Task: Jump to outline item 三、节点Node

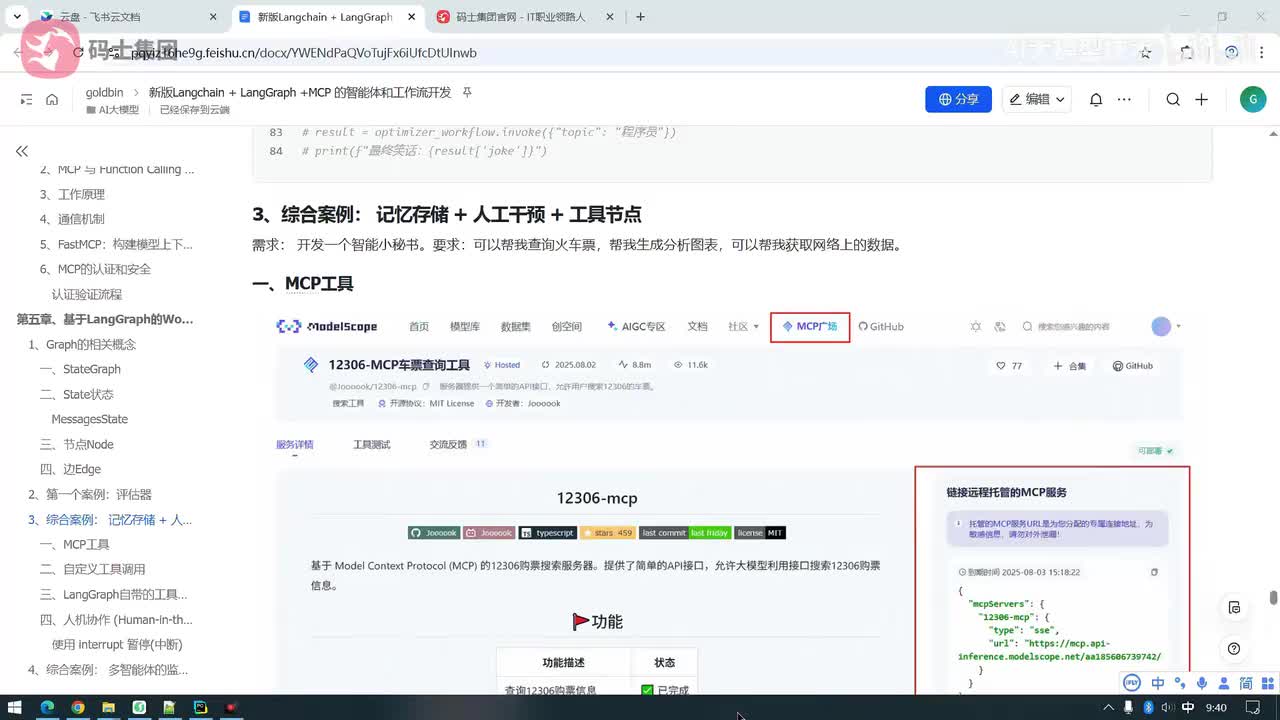Action: click(x=77, y=444)
